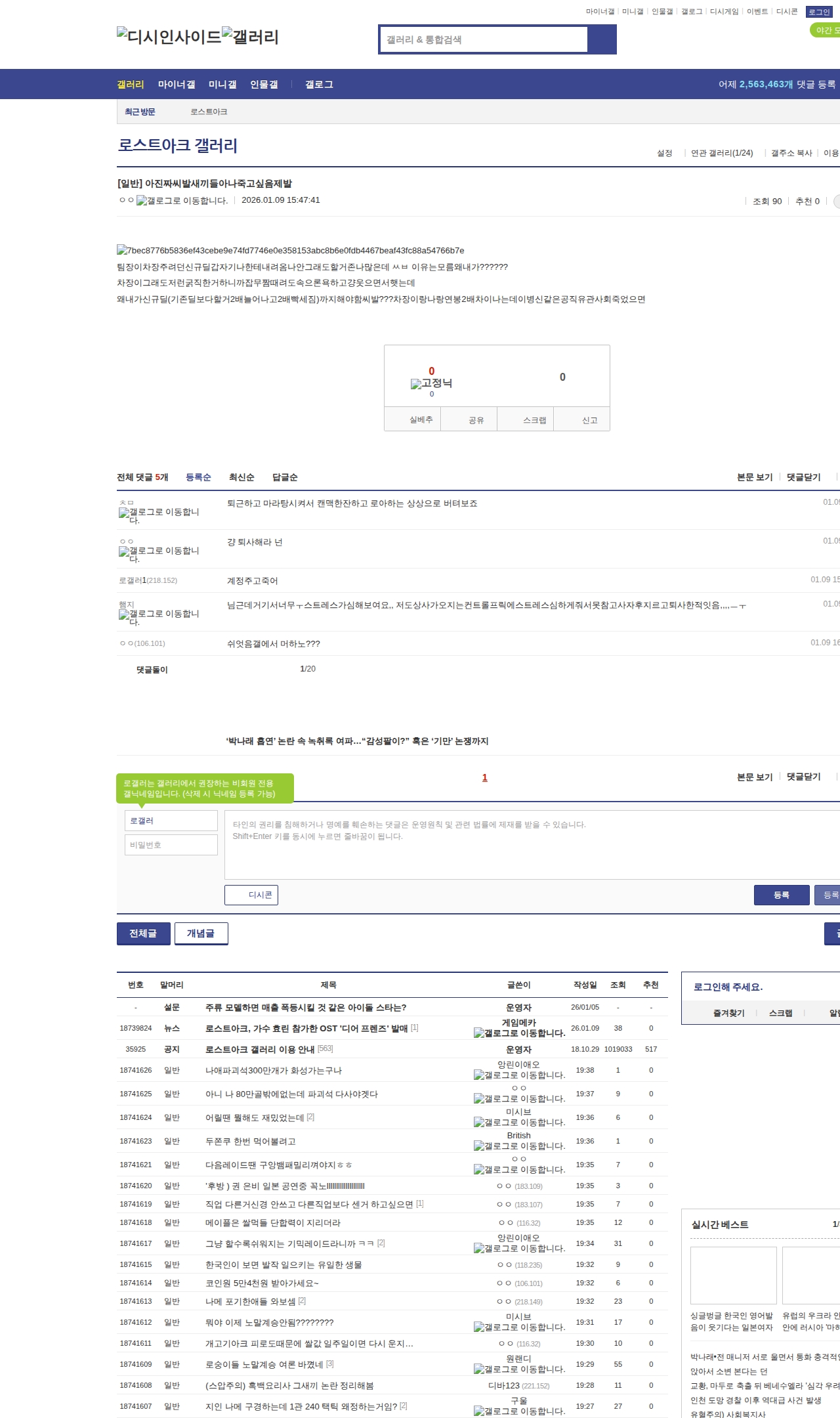This screenshot has height=1418, width=840.
Task: Click the first 실시간 베스트 thumbnail
Action: (733, 1275)
